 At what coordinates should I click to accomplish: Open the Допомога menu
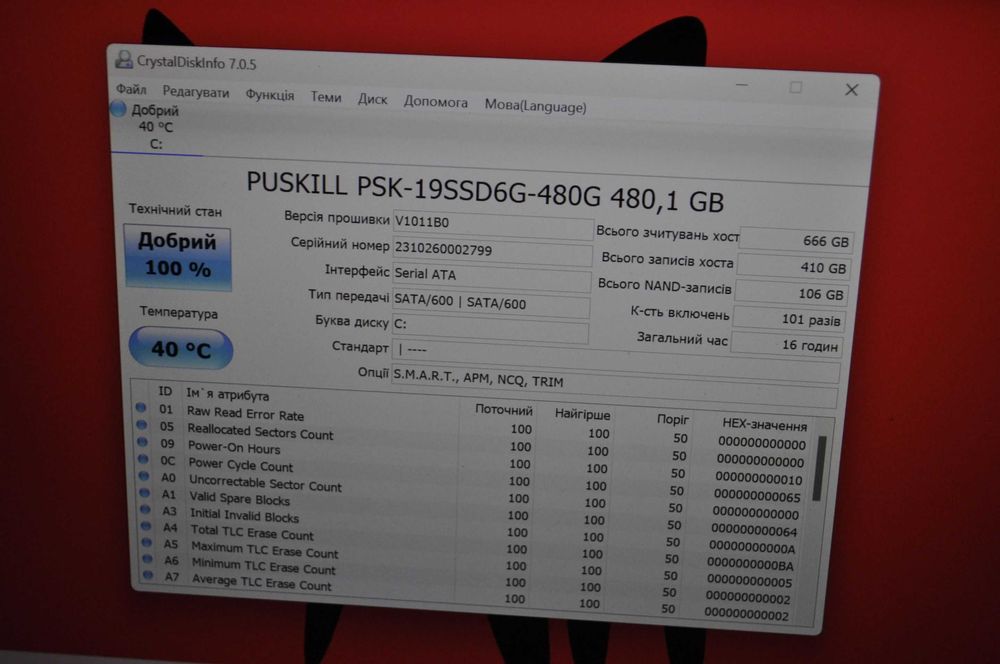point(436,102)
